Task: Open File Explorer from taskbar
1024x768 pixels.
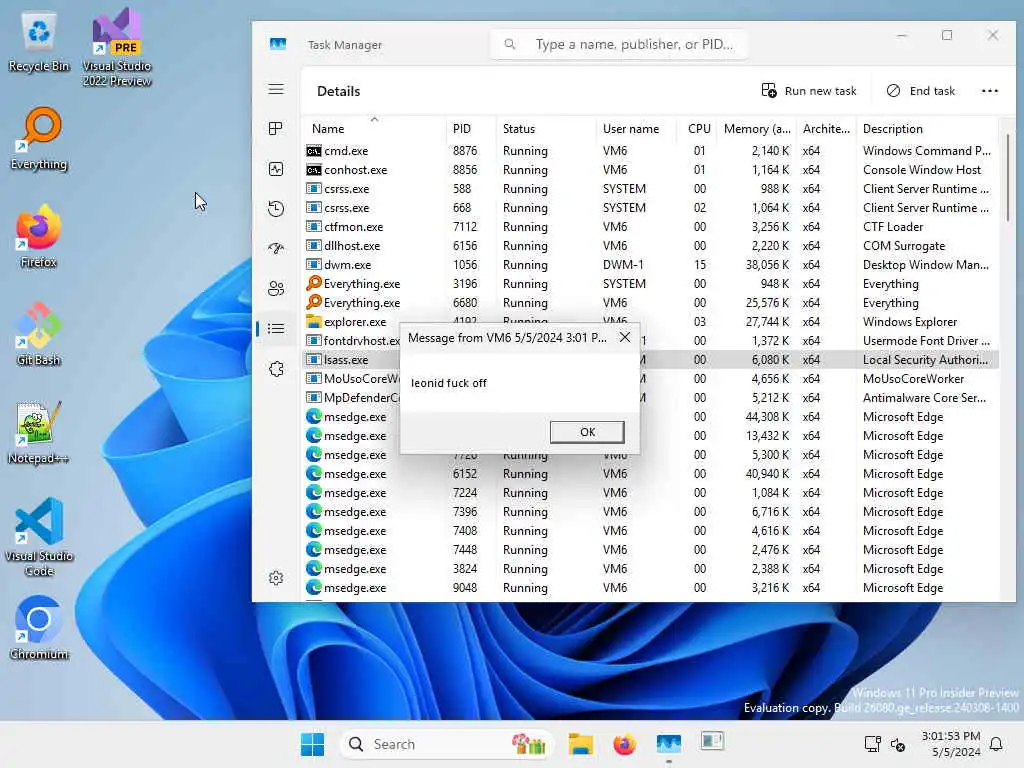Action: (581, 744)
